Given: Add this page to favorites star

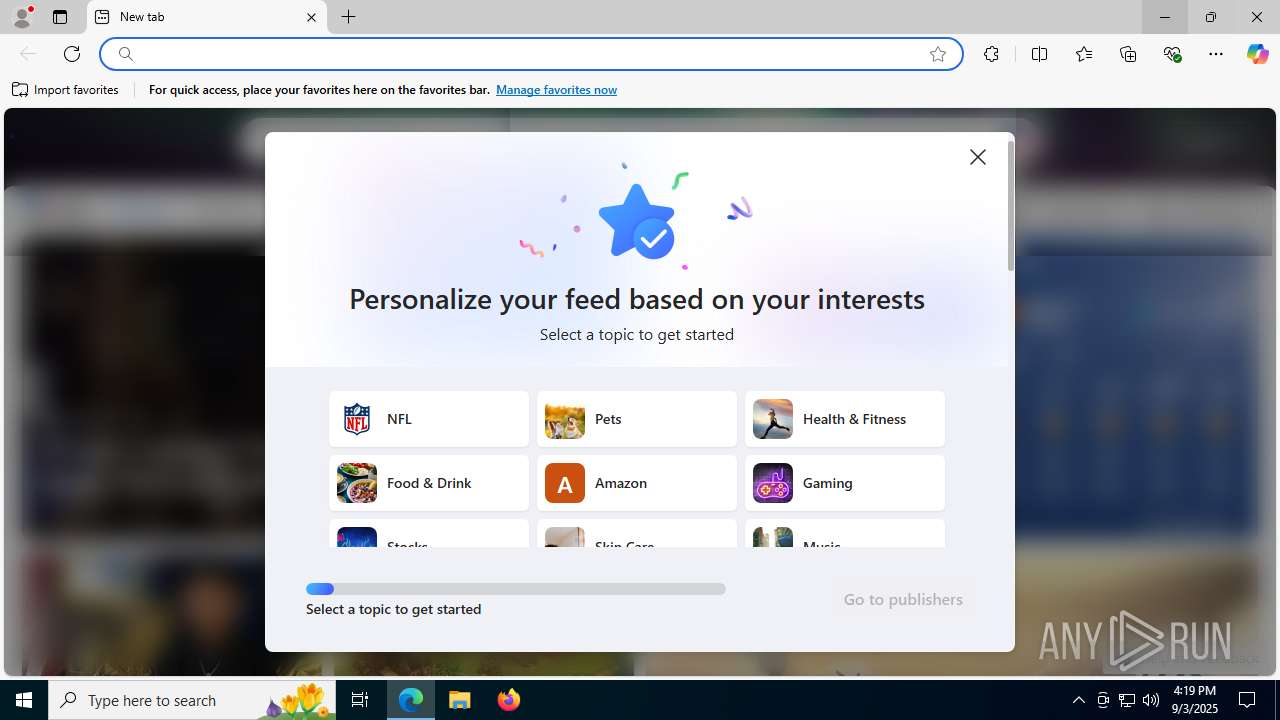Looking at the screenshot, I should click(937, 54).
